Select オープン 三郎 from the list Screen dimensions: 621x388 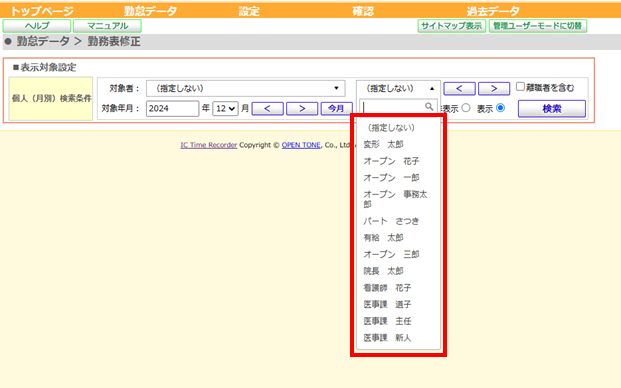click(x=398, y=254)
